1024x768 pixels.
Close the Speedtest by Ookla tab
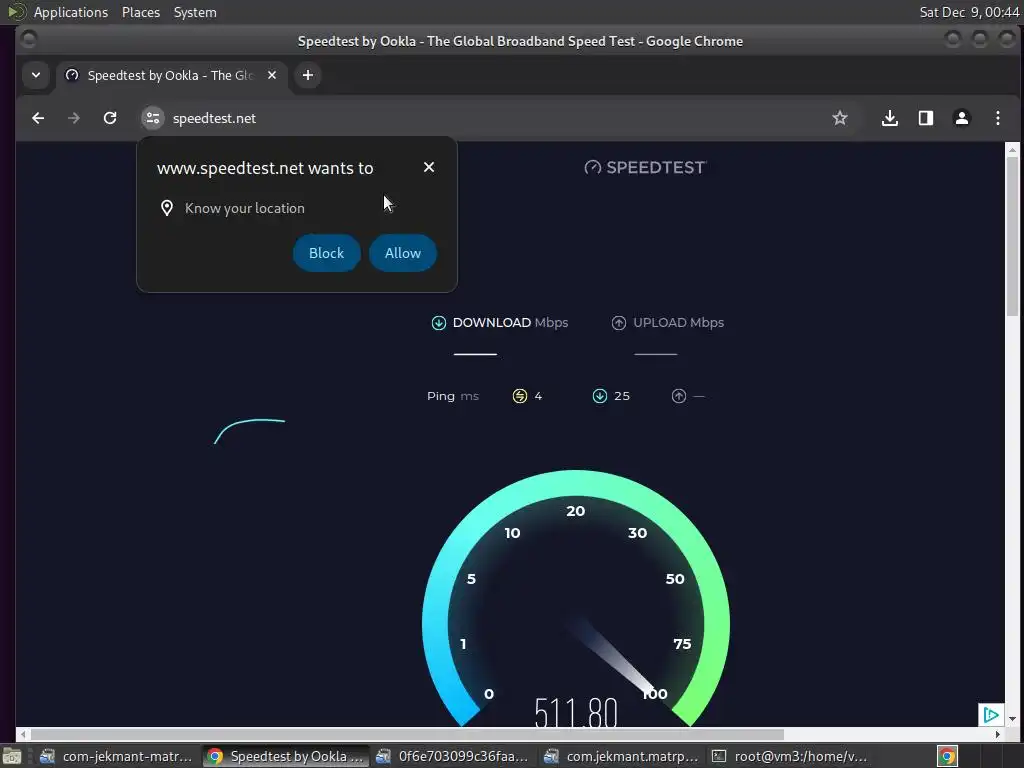(x=272, y=75)
